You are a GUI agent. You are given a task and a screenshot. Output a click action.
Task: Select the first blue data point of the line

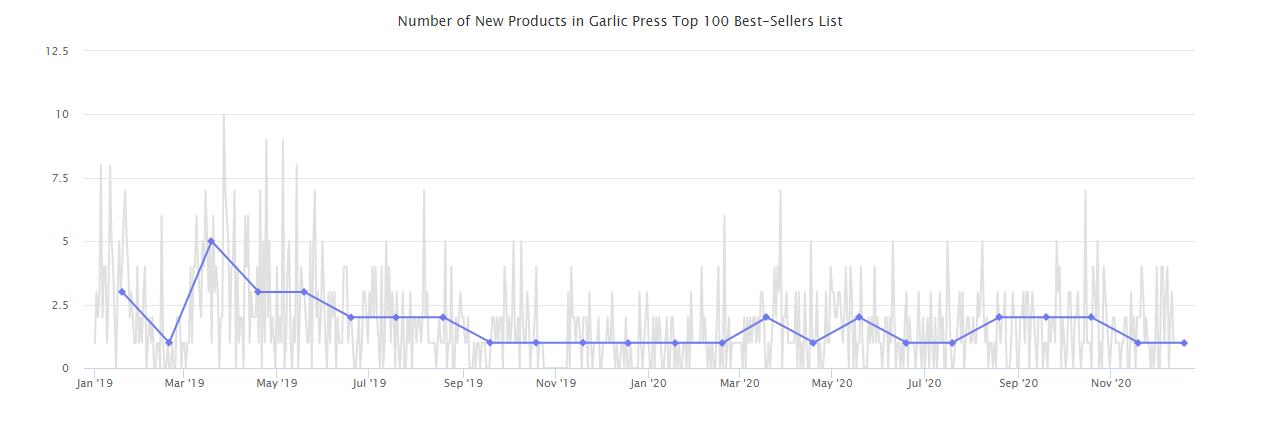tap(122, 292)
